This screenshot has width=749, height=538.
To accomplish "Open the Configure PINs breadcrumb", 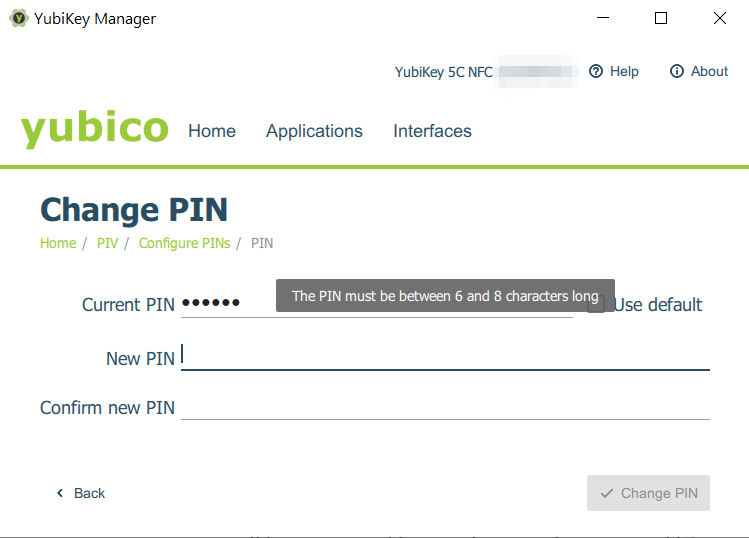I will click(x=184, y=243).
